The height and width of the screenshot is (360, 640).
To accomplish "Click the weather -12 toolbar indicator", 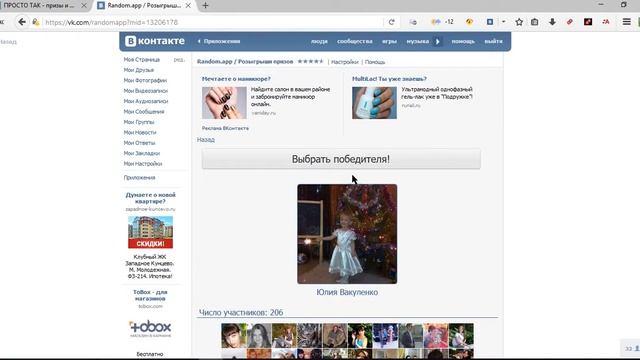I will [x=442, y=22].
